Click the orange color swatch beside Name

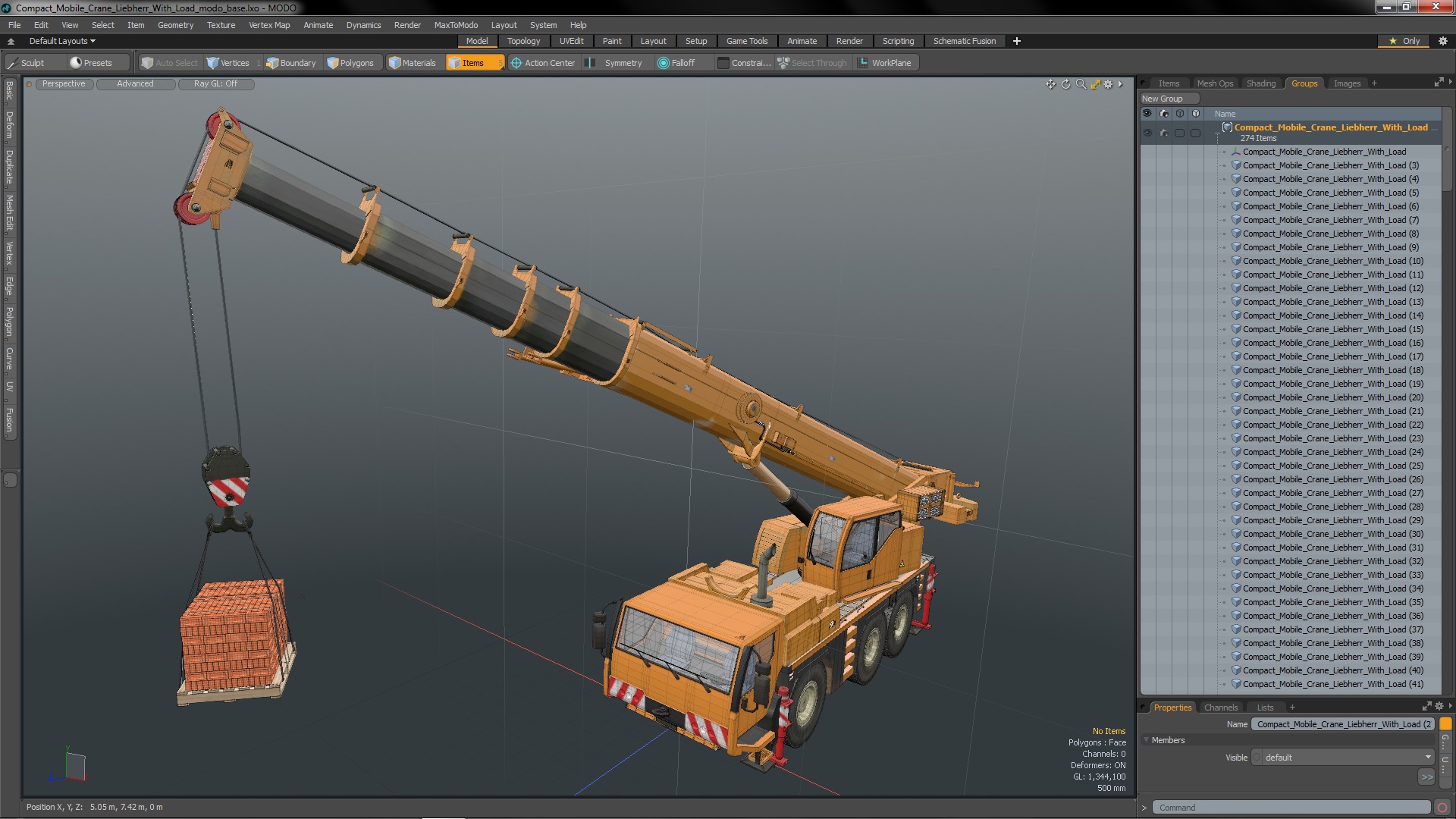tap(1445, 724)
